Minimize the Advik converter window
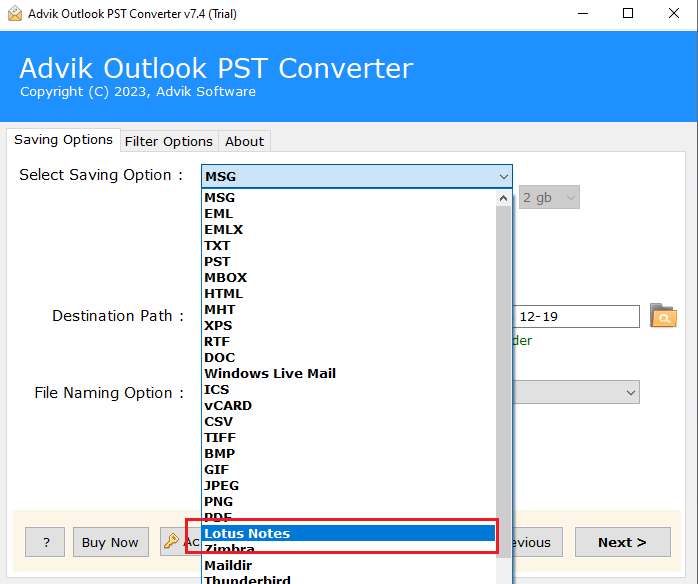The width and height of the screenshot is (698, 584). click(x=583, y=13)
